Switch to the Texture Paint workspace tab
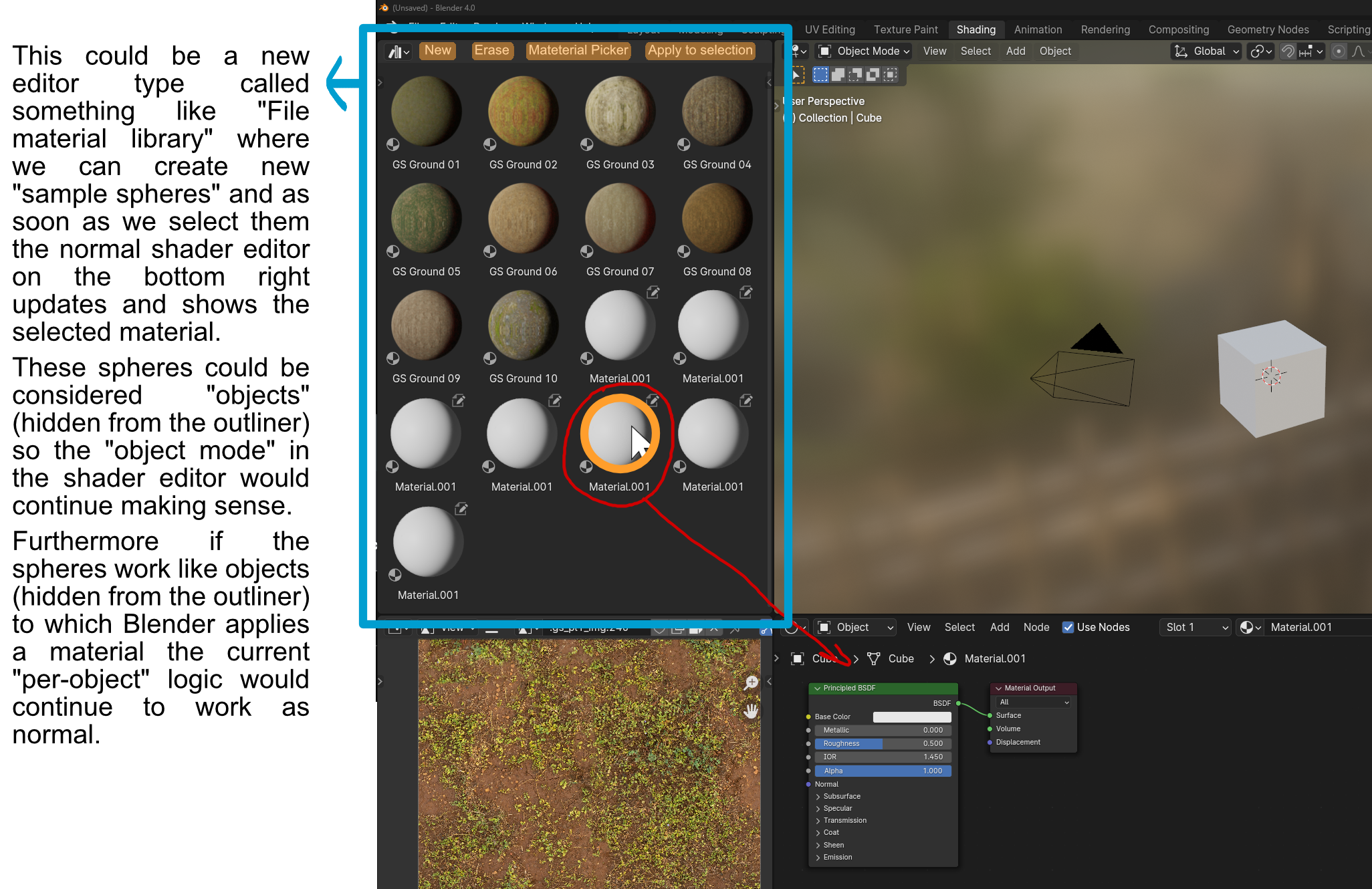1372x889 pixels. click(905, 29)
